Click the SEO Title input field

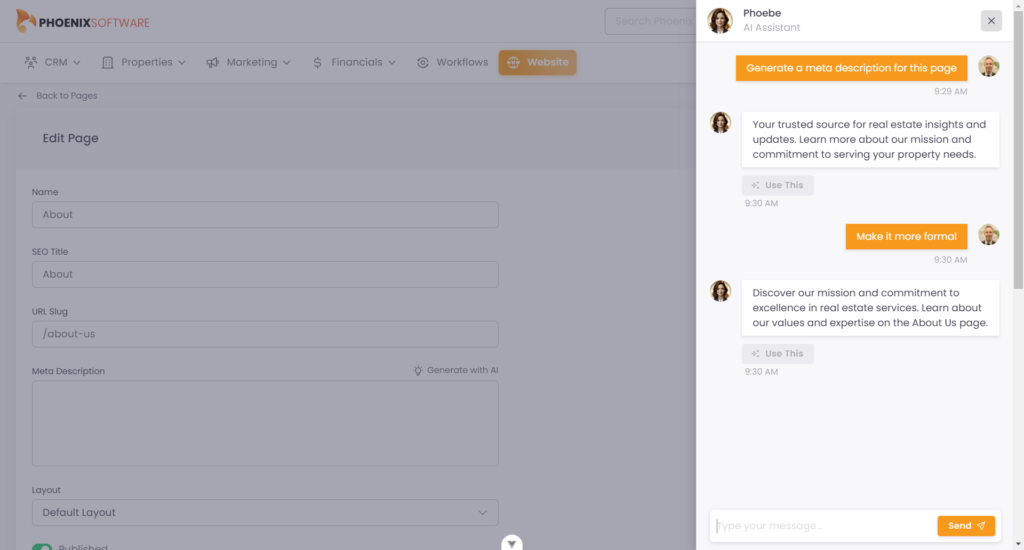pyautogui.click(x=265, y=274)
